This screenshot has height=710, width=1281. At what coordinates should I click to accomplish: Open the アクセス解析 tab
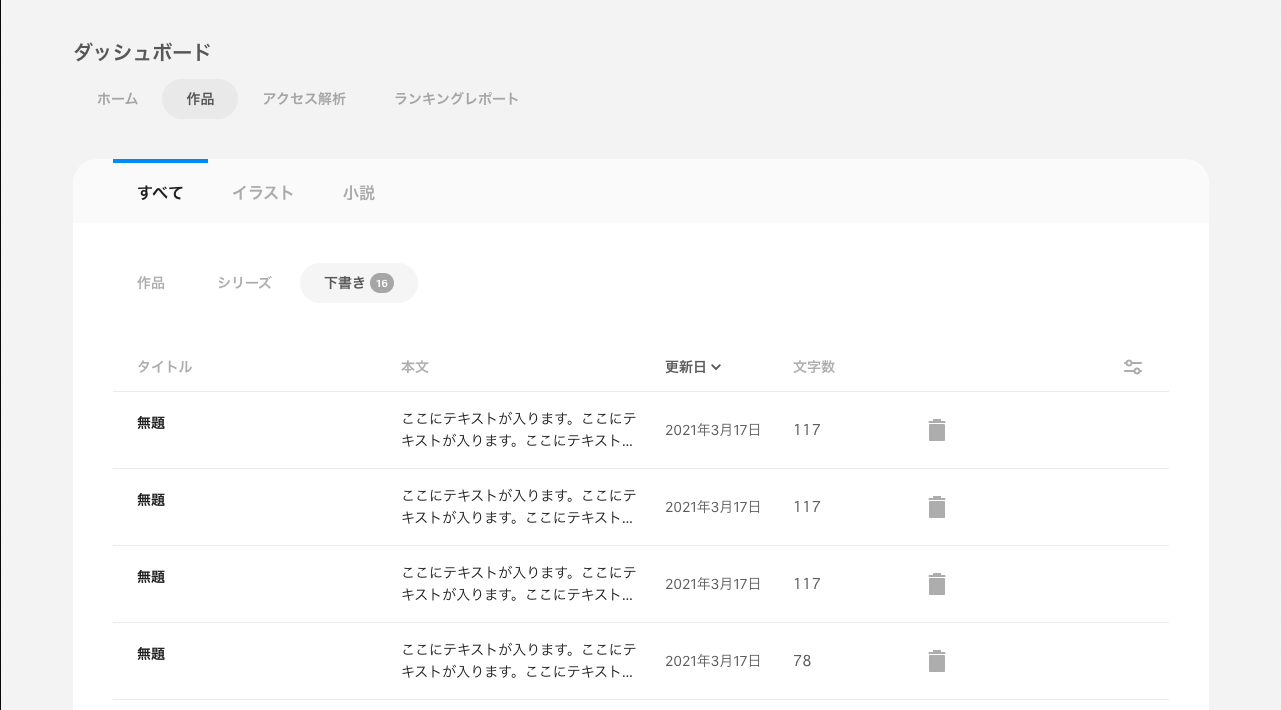click(304, 99)
